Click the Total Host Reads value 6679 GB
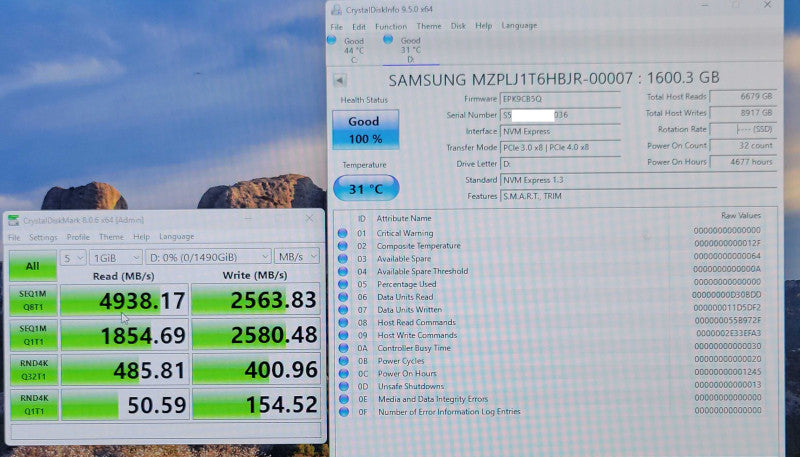Screen dimensions: 800x457 pyautogui.click(x=743, y=96)
